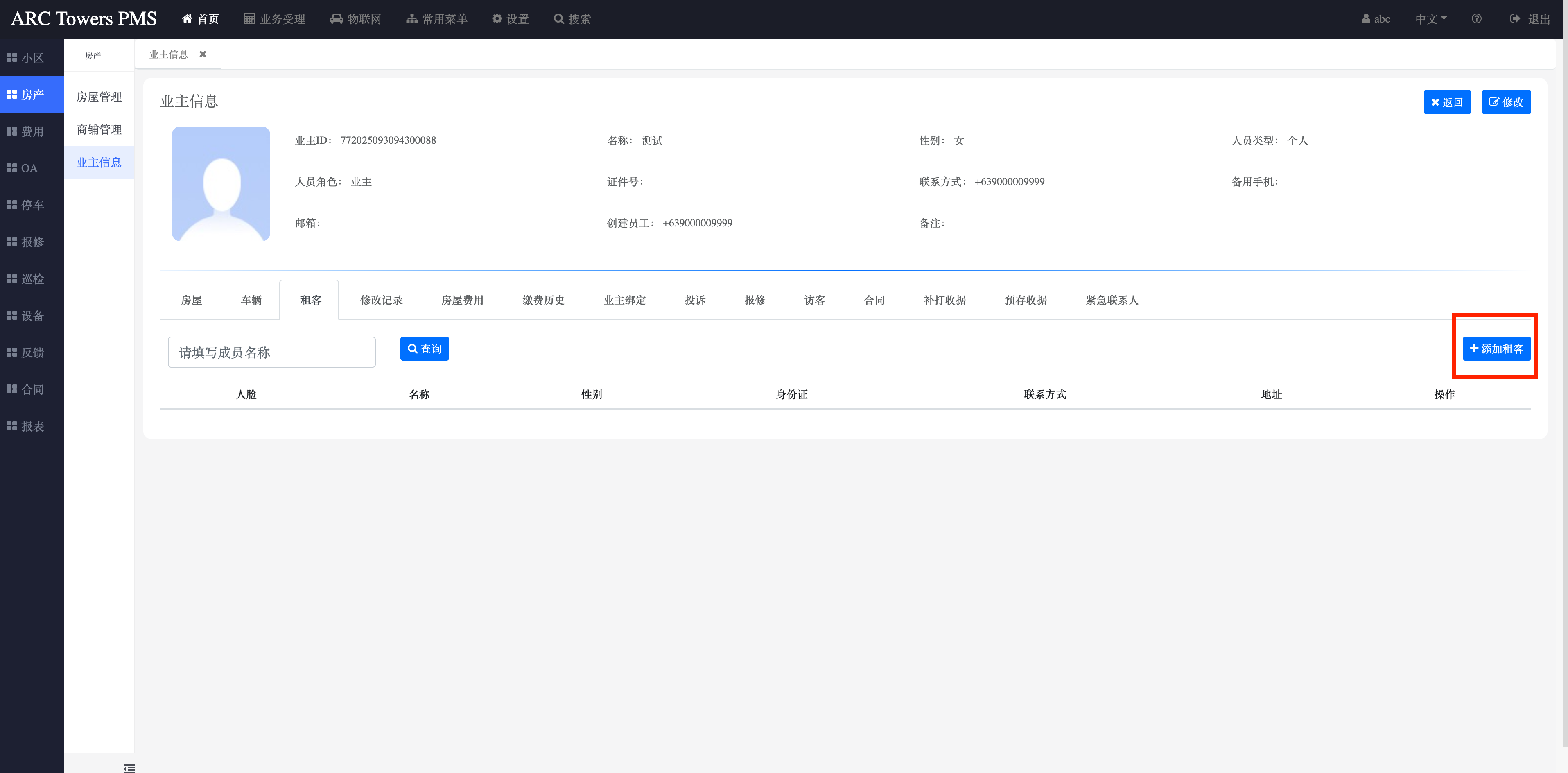Expand the 中文 language dropdown
The image size is (1568, 773).
[x=1430, y=19]
